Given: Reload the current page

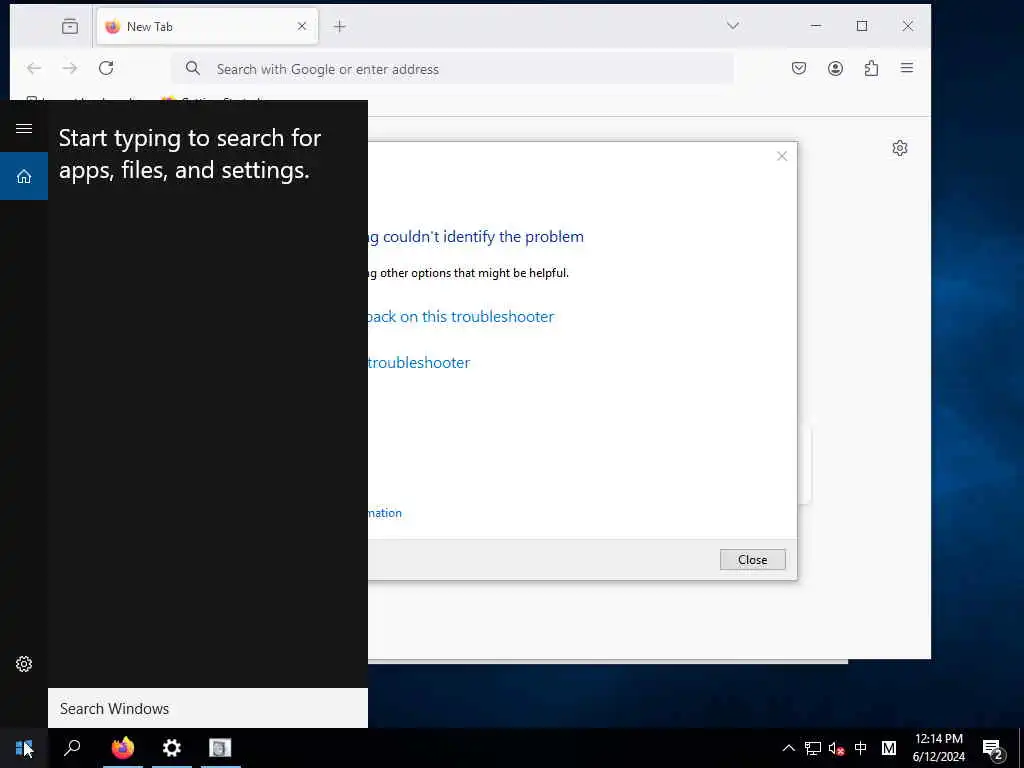Looking at the screenshot, I should [106, 68].
